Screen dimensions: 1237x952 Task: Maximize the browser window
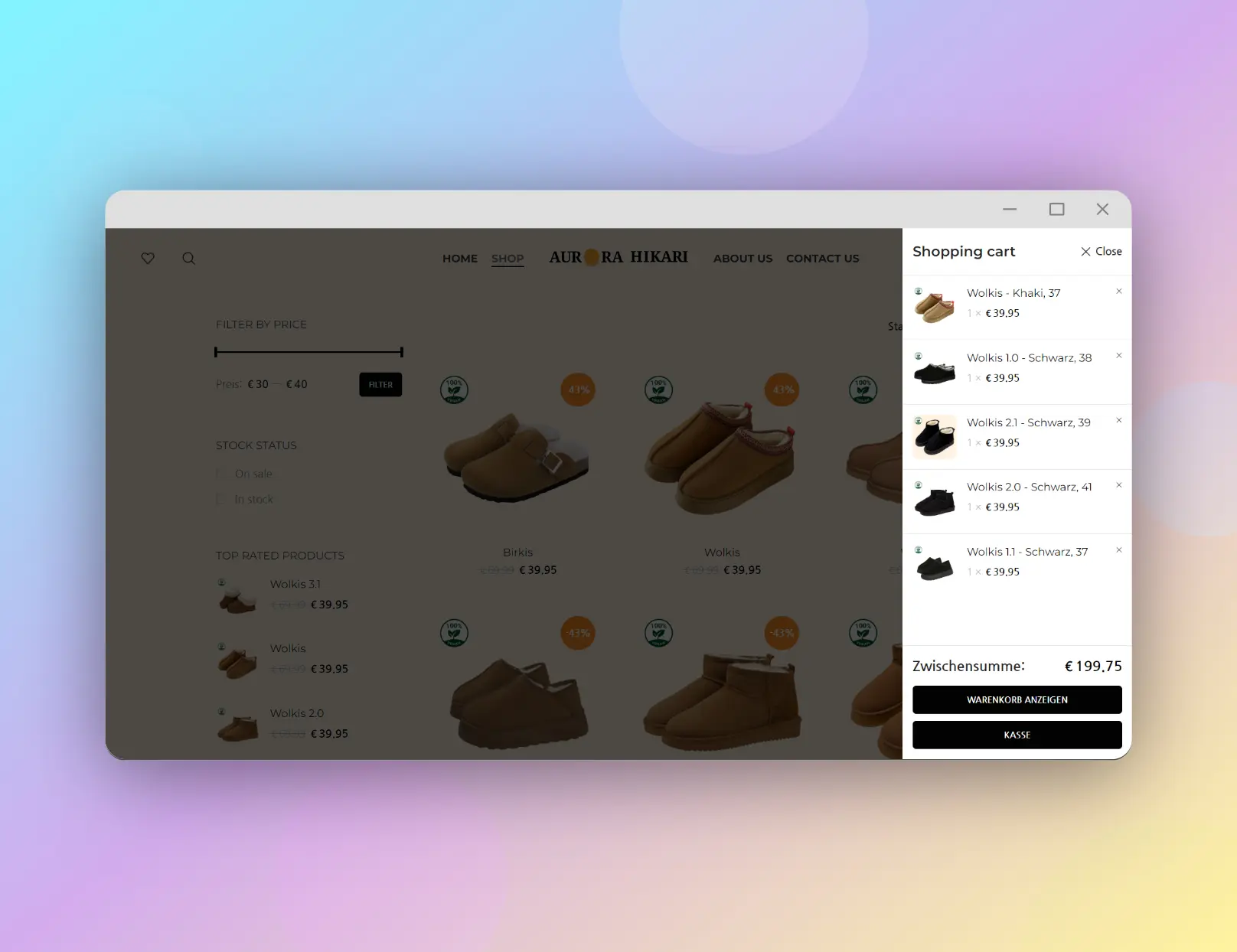1056,210
